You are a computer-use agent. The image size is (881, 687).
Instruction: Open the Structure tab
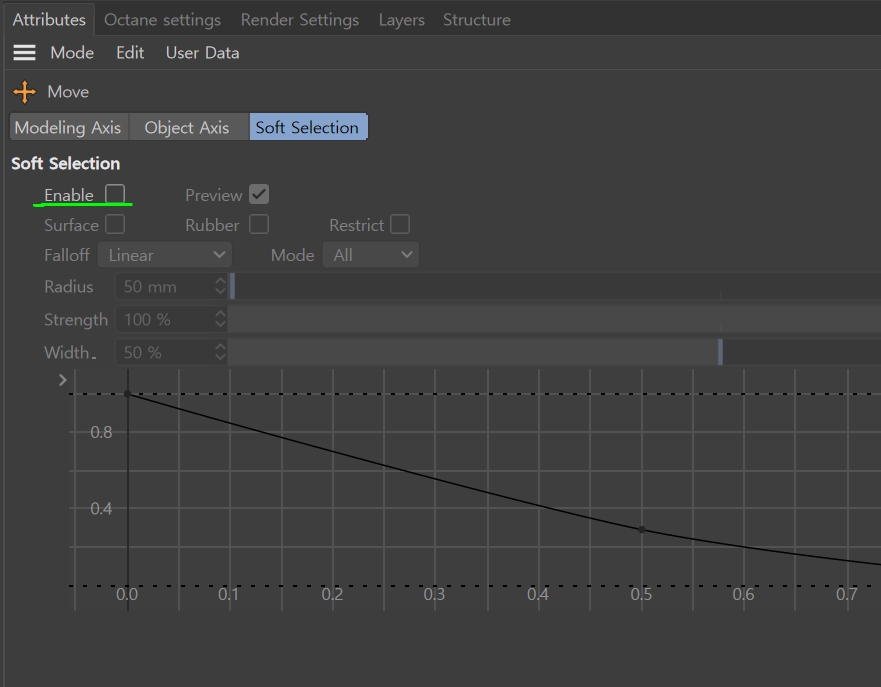point(476,20)
